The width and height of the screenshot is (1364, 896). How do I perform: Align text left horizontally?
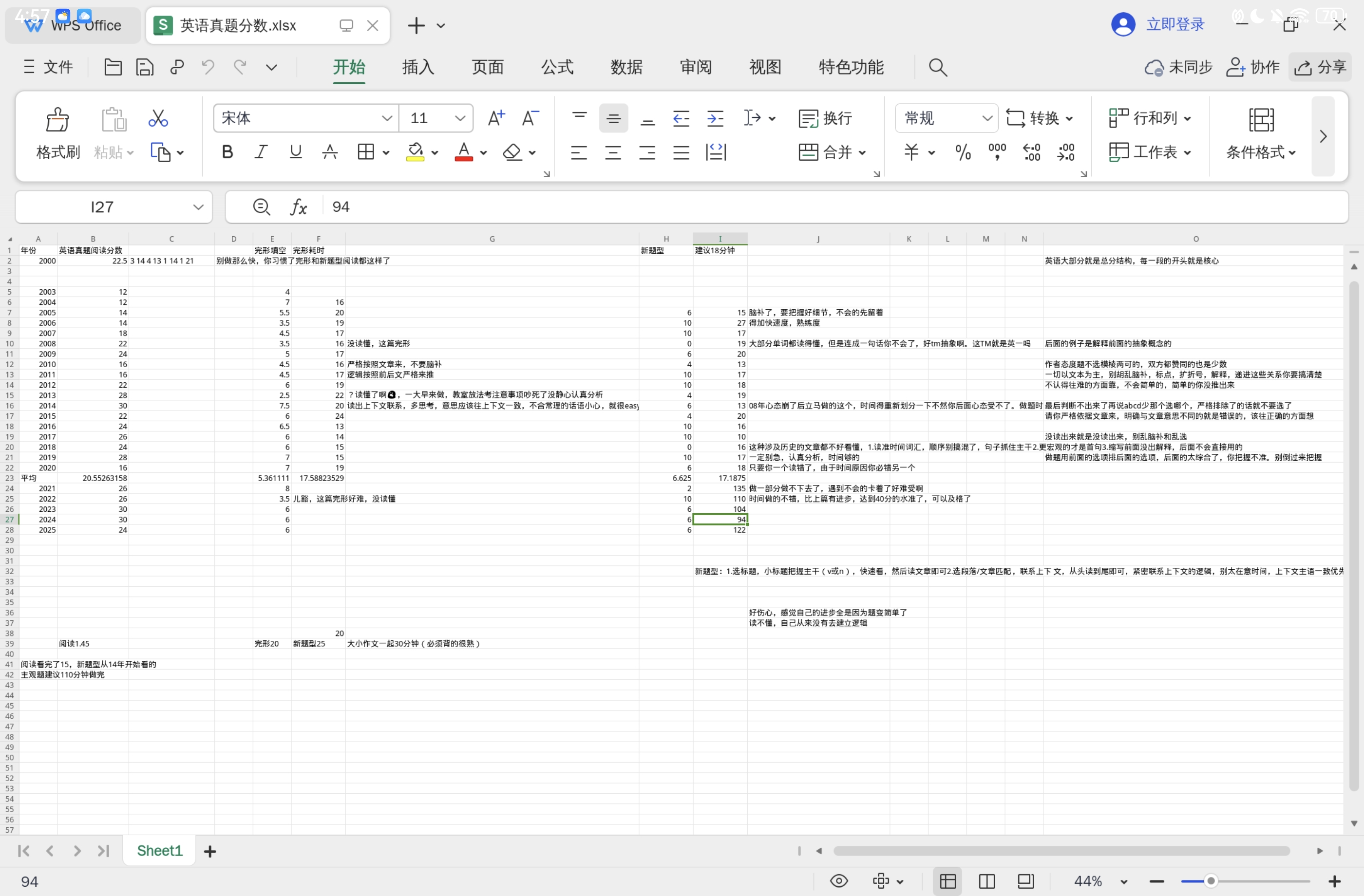579,152
